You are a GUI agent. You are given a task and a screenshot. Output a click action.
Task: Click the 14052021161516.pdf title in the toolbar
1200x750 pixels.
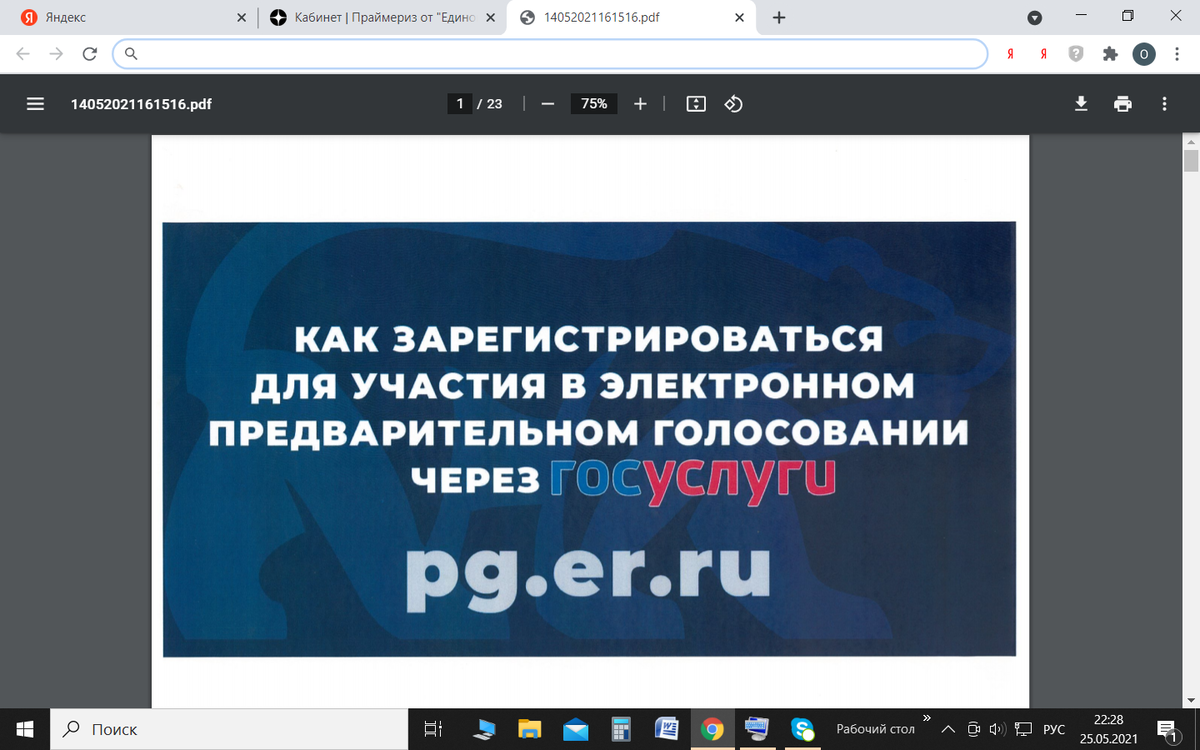pos(141,103)
